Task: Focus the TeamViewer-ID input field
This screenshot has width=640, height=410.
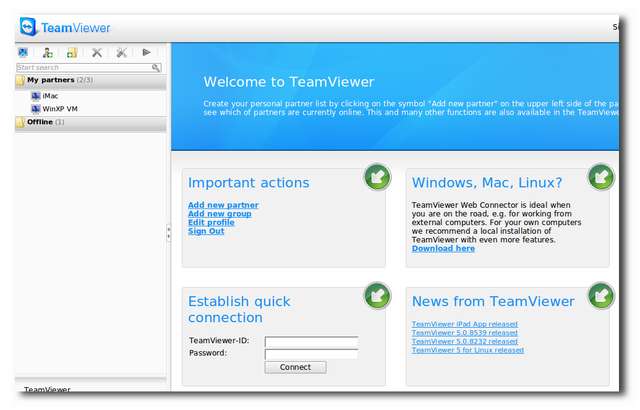Action: click(x=311, y=341)
